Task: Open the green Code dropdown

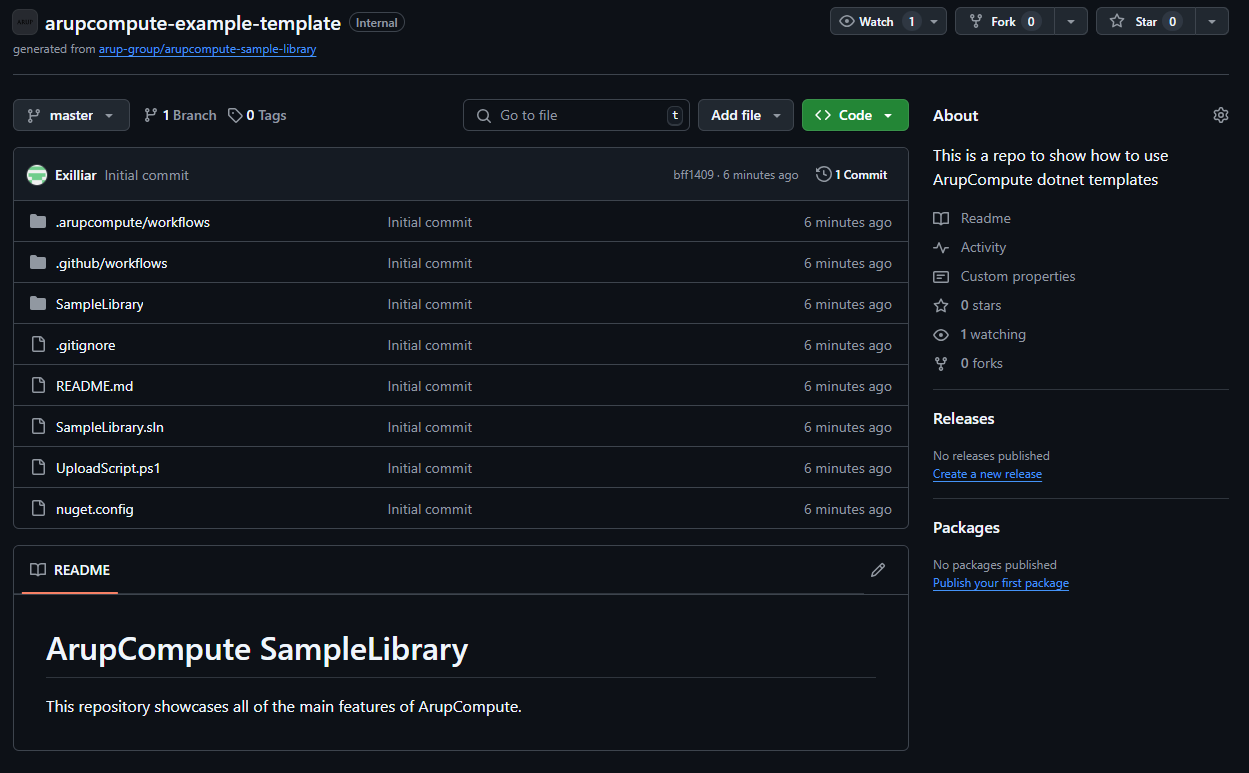Action: pyautogui.click(x=855, y=115)
